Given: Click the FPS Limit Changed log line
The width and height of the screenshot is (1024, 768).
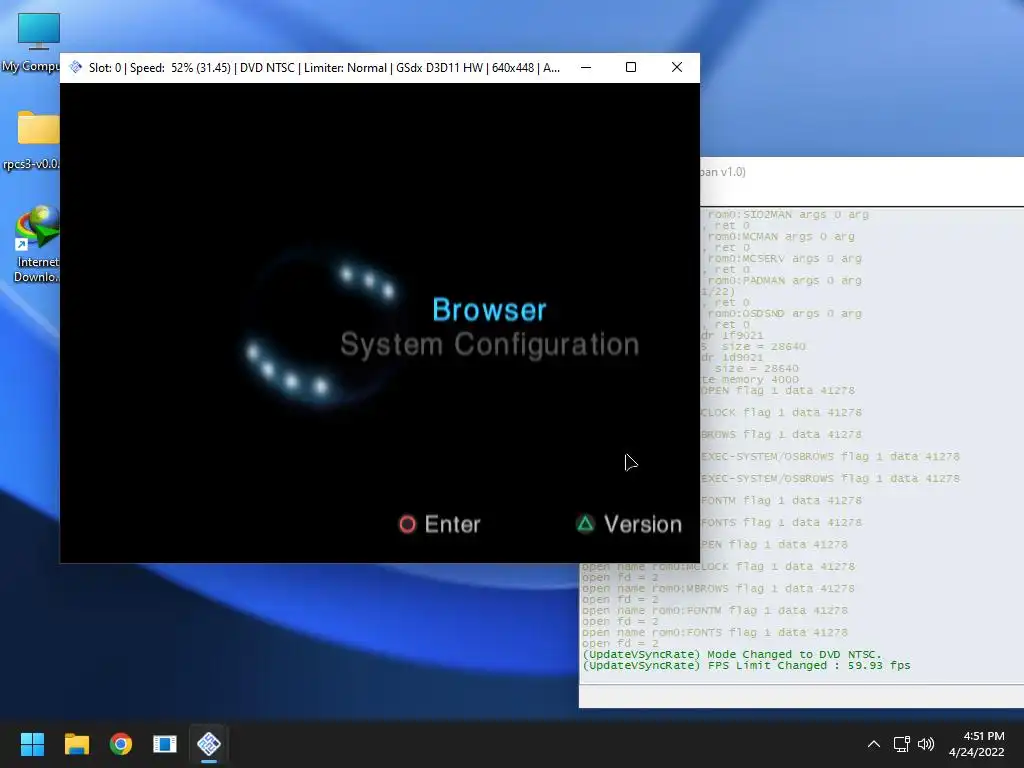Looking at the screenshot, I should pos(746,665).
